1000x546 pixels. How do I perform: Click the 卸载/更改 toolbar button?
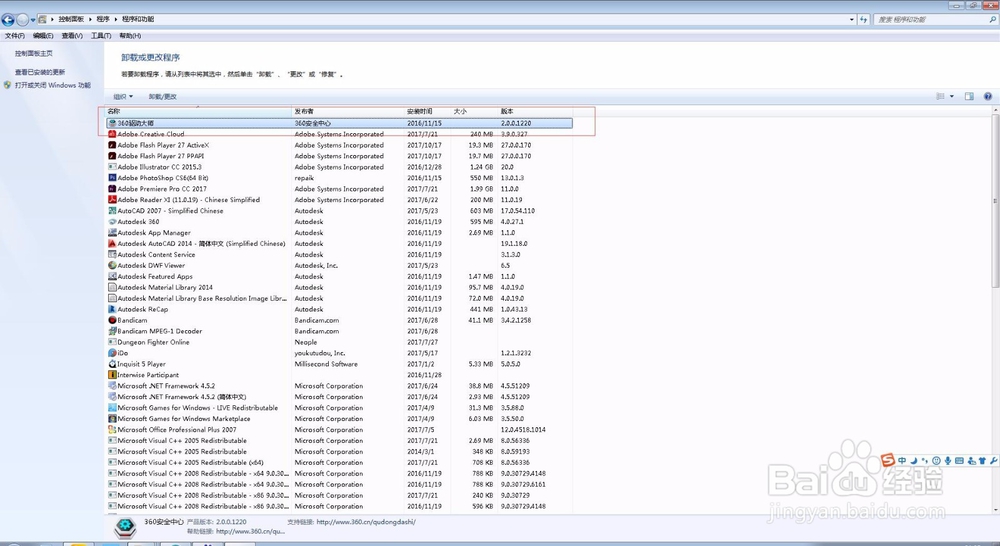(163, 97)
